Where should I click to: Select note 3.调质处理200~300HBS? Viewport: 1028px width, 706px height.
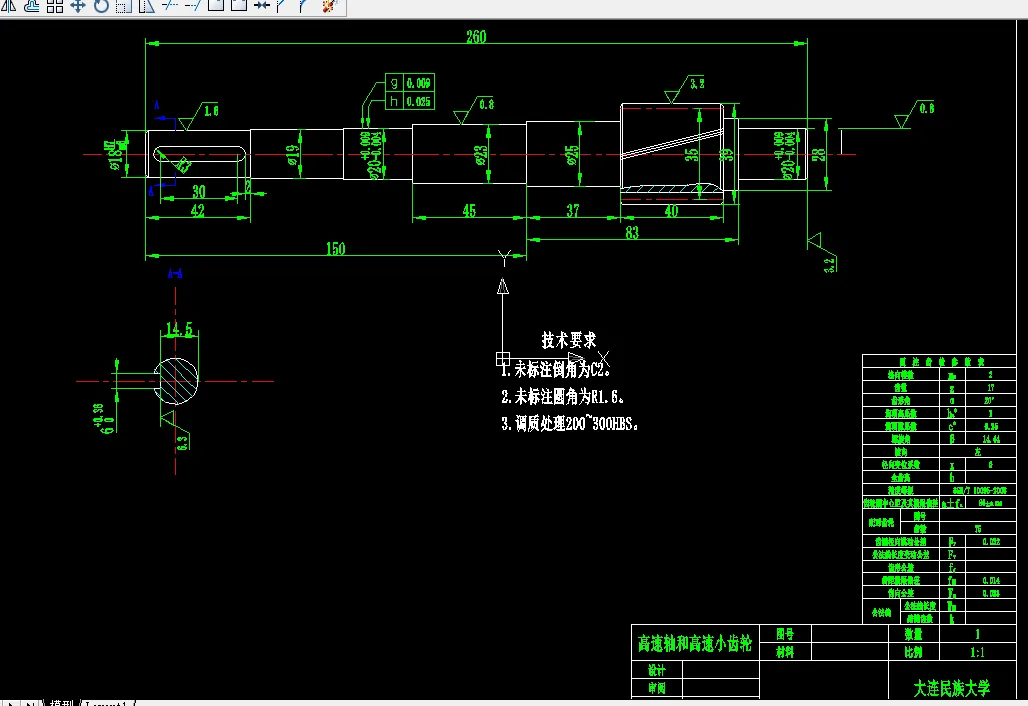(570, 423)
